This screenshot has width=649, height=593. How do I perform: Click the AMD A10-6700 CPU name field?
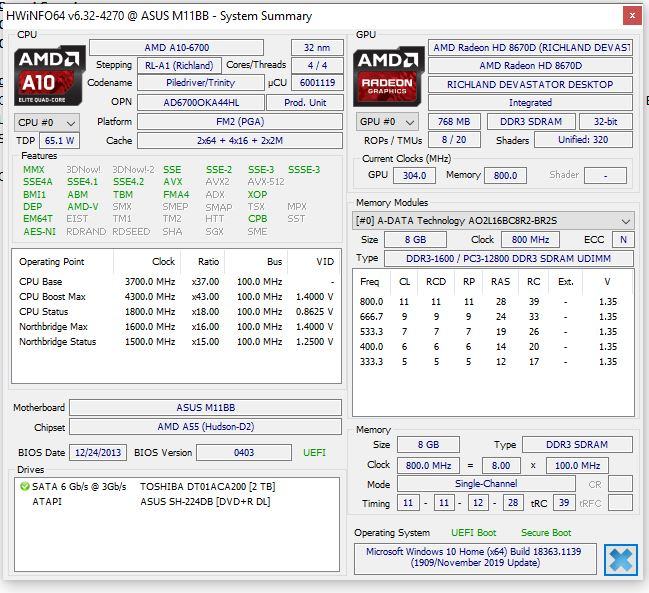point(177,48)
